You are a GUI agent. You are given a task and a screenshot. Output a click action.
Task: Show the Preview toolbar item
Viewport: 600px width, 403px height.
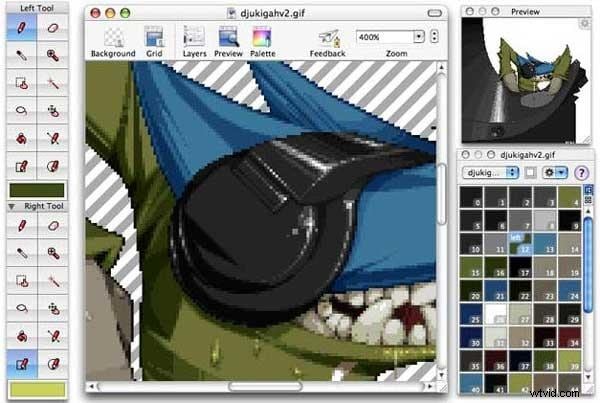(228, 42)
